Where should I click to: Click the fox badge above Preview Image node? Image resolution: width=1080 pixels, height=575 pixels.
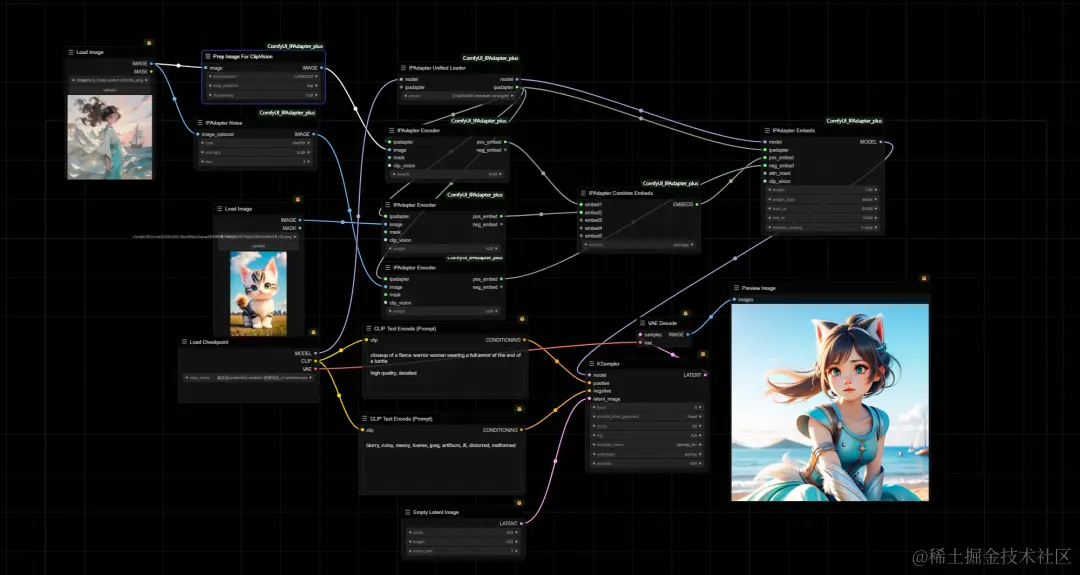(924, 278)
